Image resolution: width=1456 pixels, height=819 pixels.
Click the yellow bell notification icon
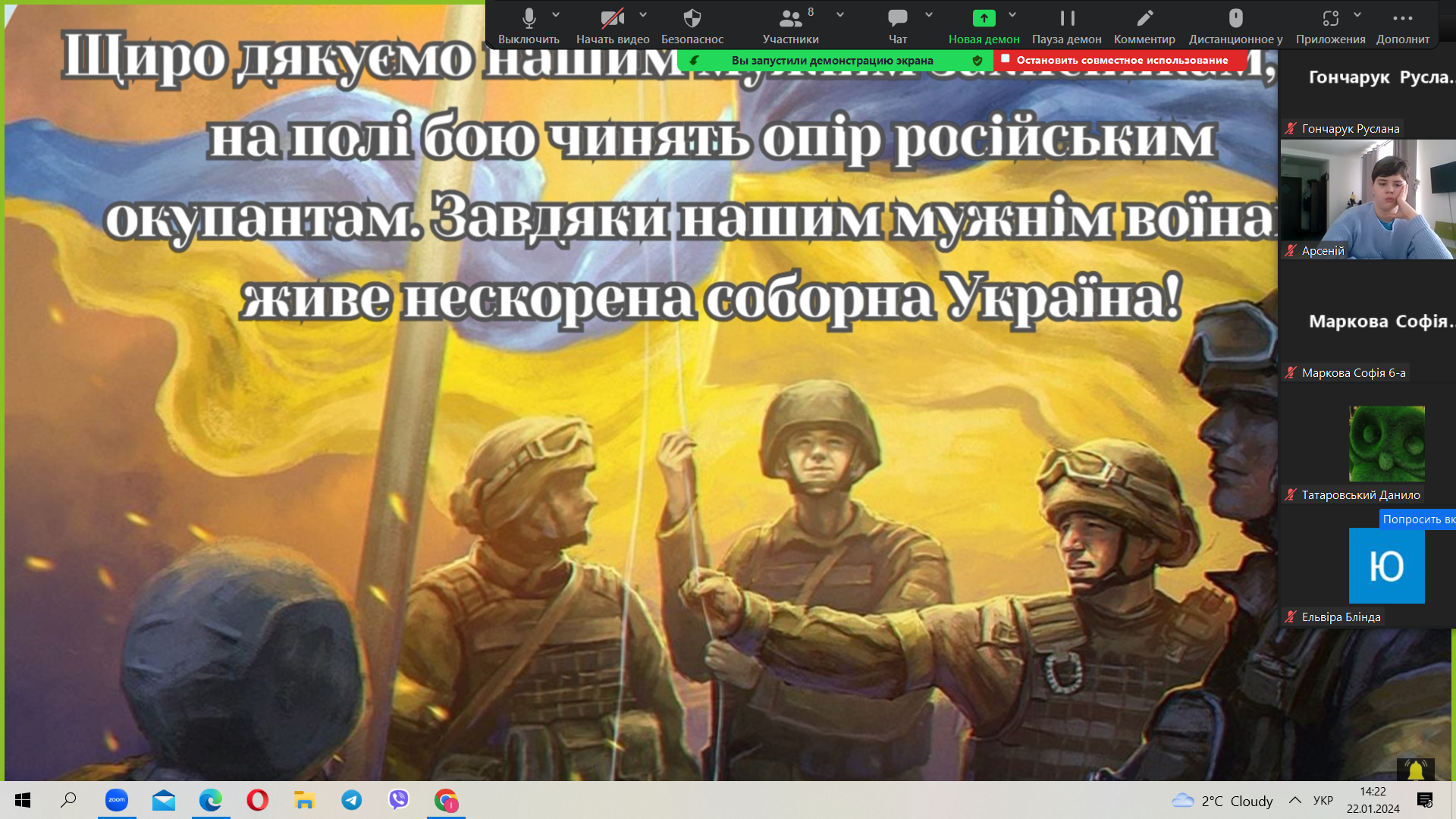click(x=1416, y=770)
